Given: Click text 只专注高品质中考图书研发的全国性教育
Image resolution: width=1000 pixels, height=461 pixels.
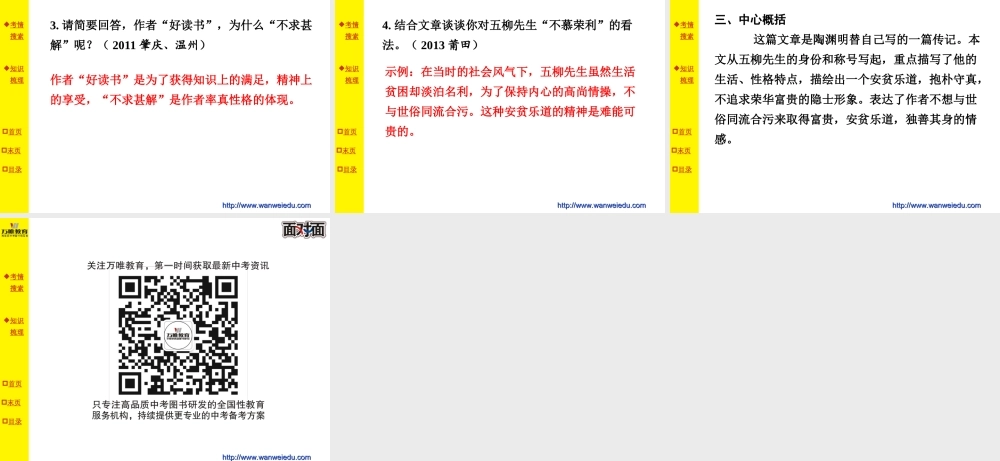Looking at the screenshot, I should 179,405.
